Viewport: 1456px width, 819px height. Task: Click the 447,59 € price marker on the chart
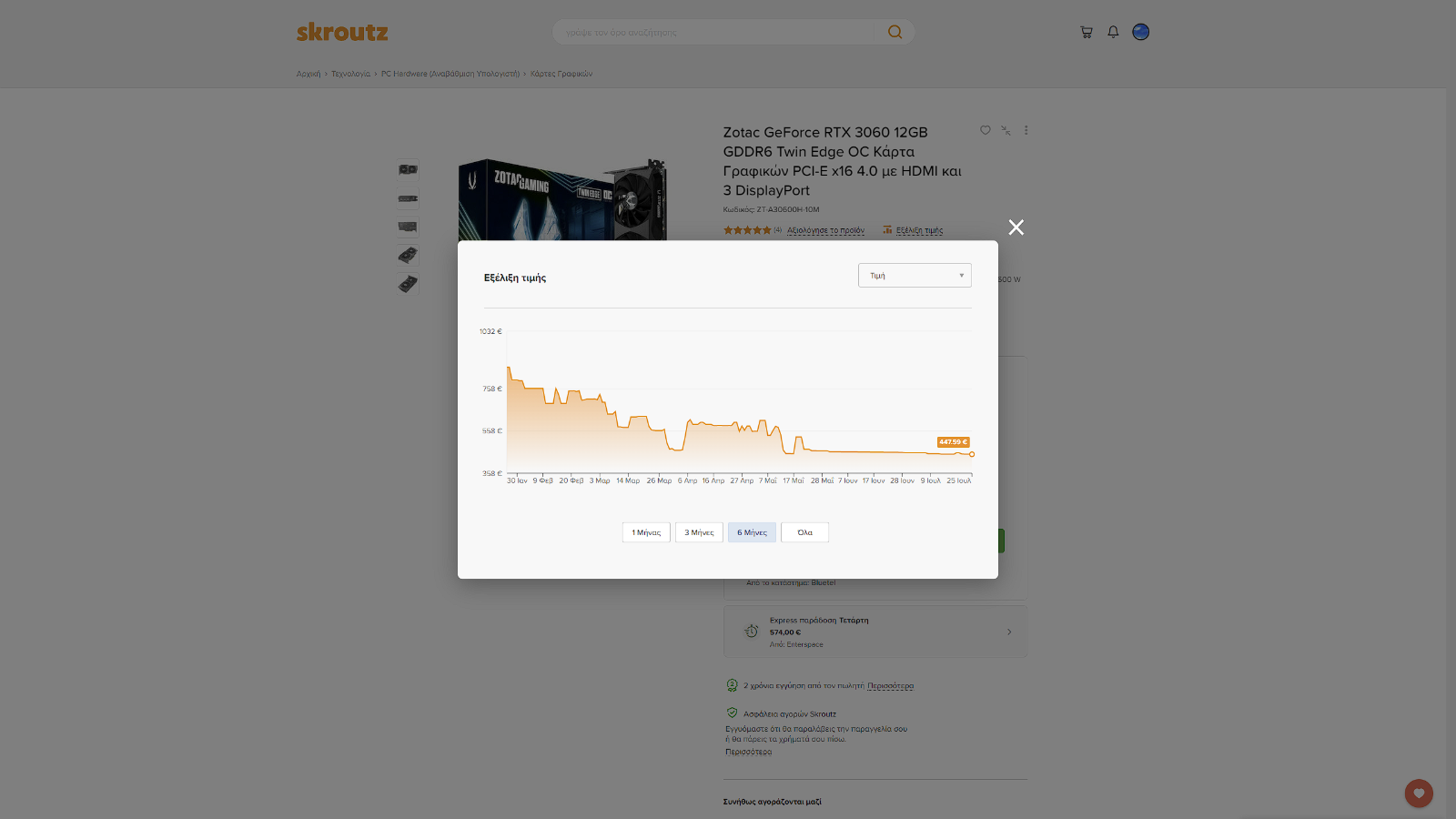(x=953, y=442)
